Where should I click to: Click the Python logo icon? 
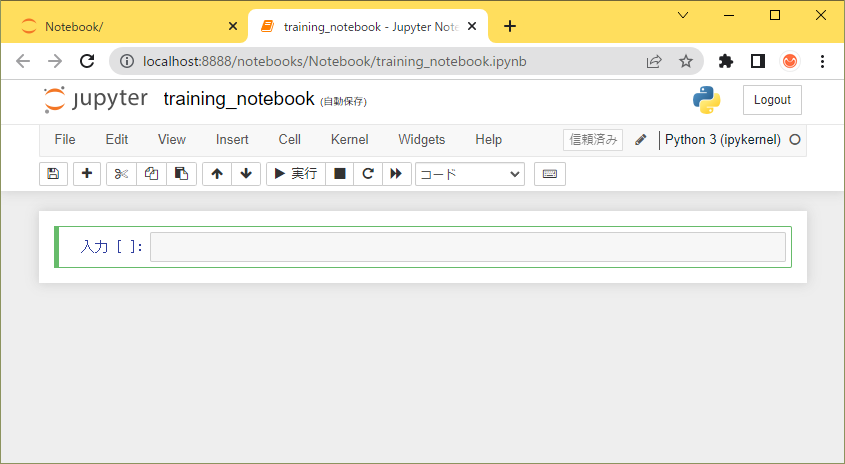(707, 100)
